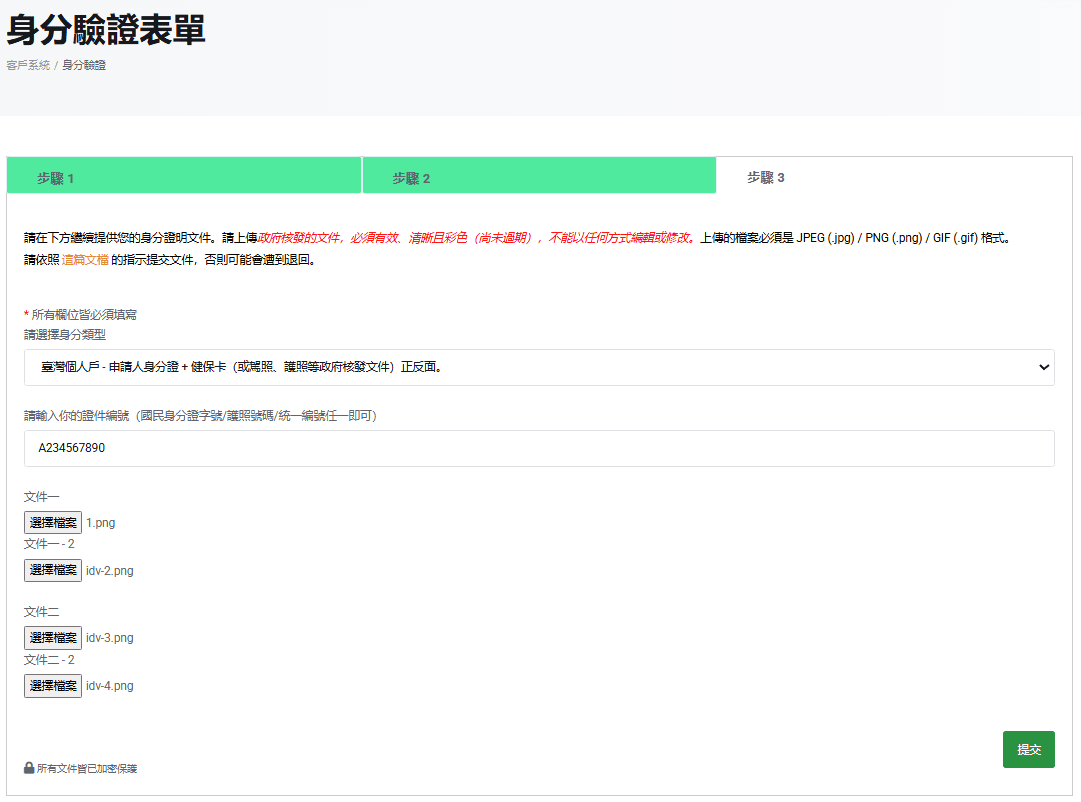Focus the 證件編號 input field

click(x=539, y=448)
